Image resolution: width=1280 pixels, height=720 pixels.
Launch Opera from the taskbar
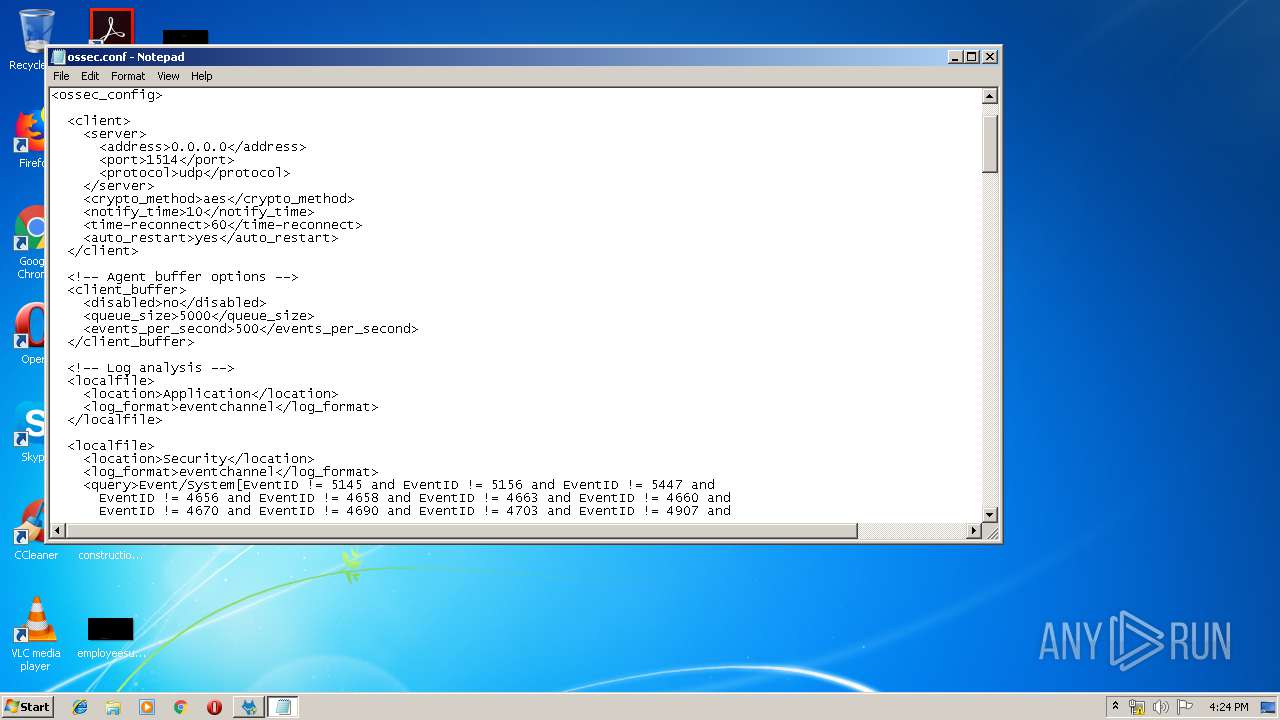pyautogui.click(x=214, y=707)
